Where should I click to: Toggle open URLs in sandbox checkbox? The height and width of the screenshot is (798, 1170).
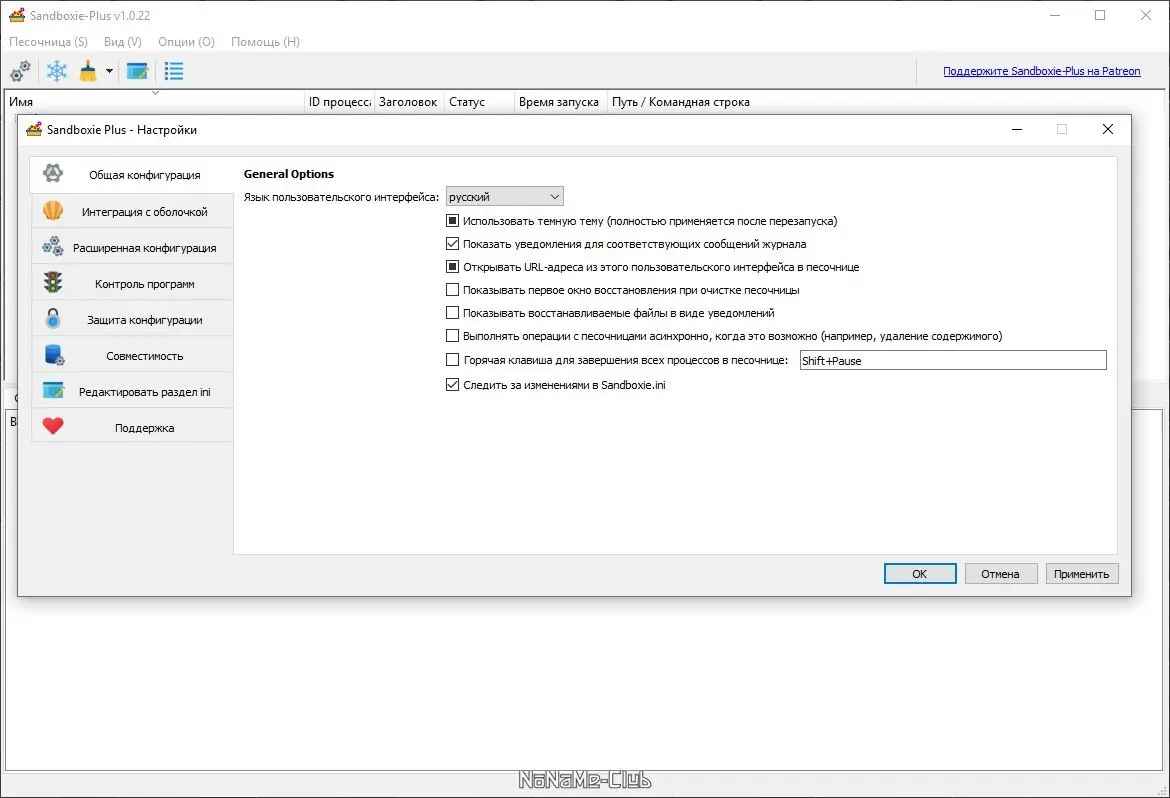coord(452,266)
